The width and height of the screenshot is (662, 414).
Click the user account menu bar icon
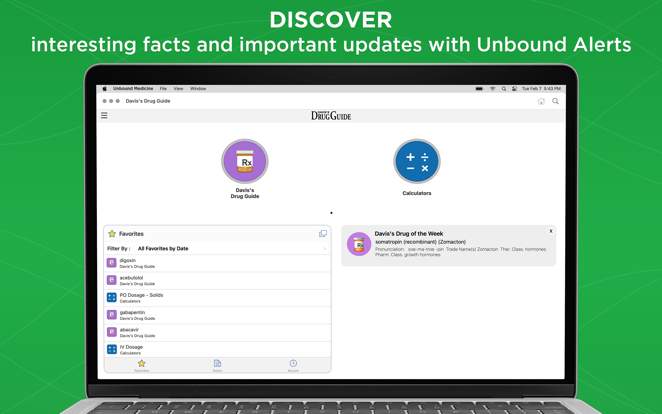pyautogui.click(x=514, y=89)
